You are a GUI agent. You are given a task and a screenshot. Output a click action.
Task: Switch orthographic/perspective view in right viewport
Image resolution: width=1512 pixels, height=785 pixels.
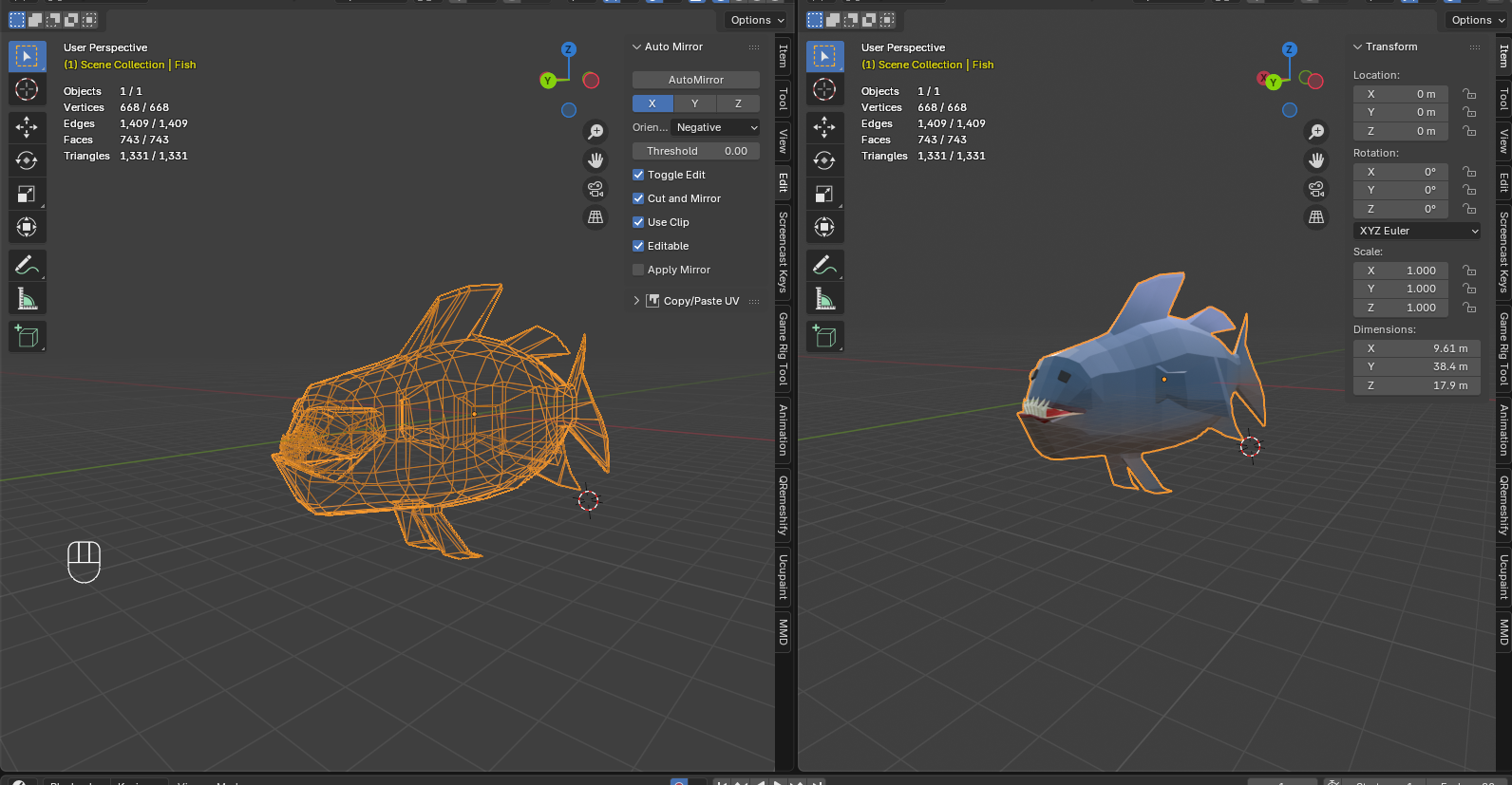pyautogui.click(x=1316, y=217)
